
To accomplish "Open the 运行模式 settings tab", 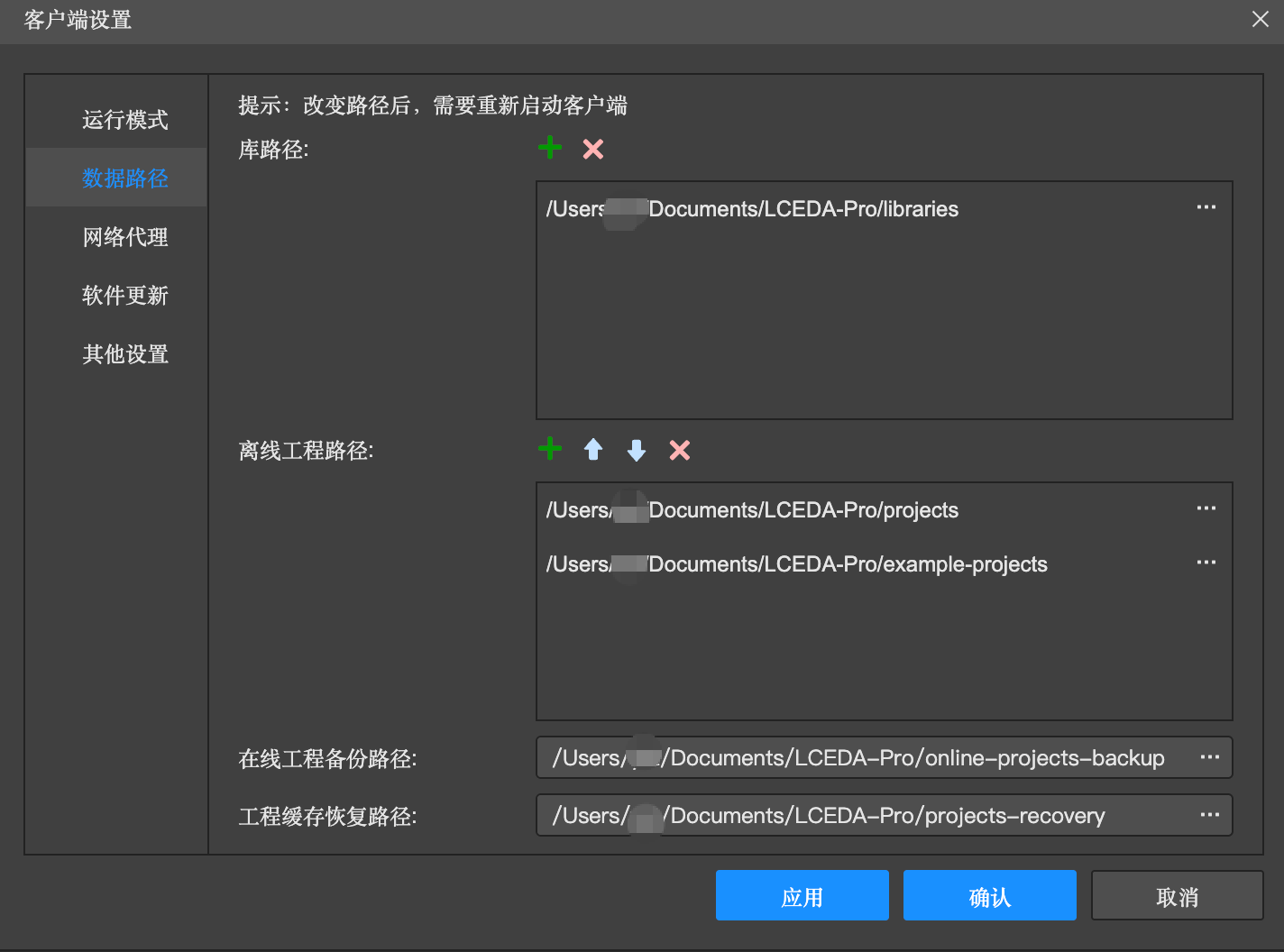I will pos(125,120).
